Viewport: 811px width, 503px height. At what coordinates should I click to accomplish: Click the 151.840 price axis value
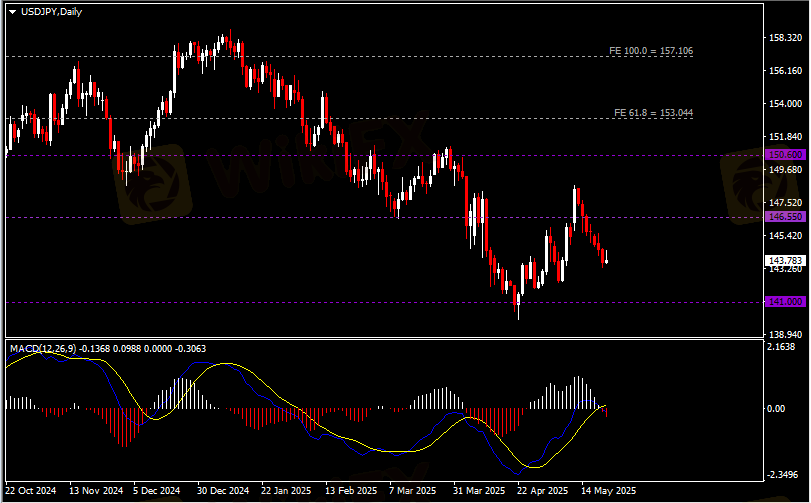pyautogui.click(x=786, y=136)
